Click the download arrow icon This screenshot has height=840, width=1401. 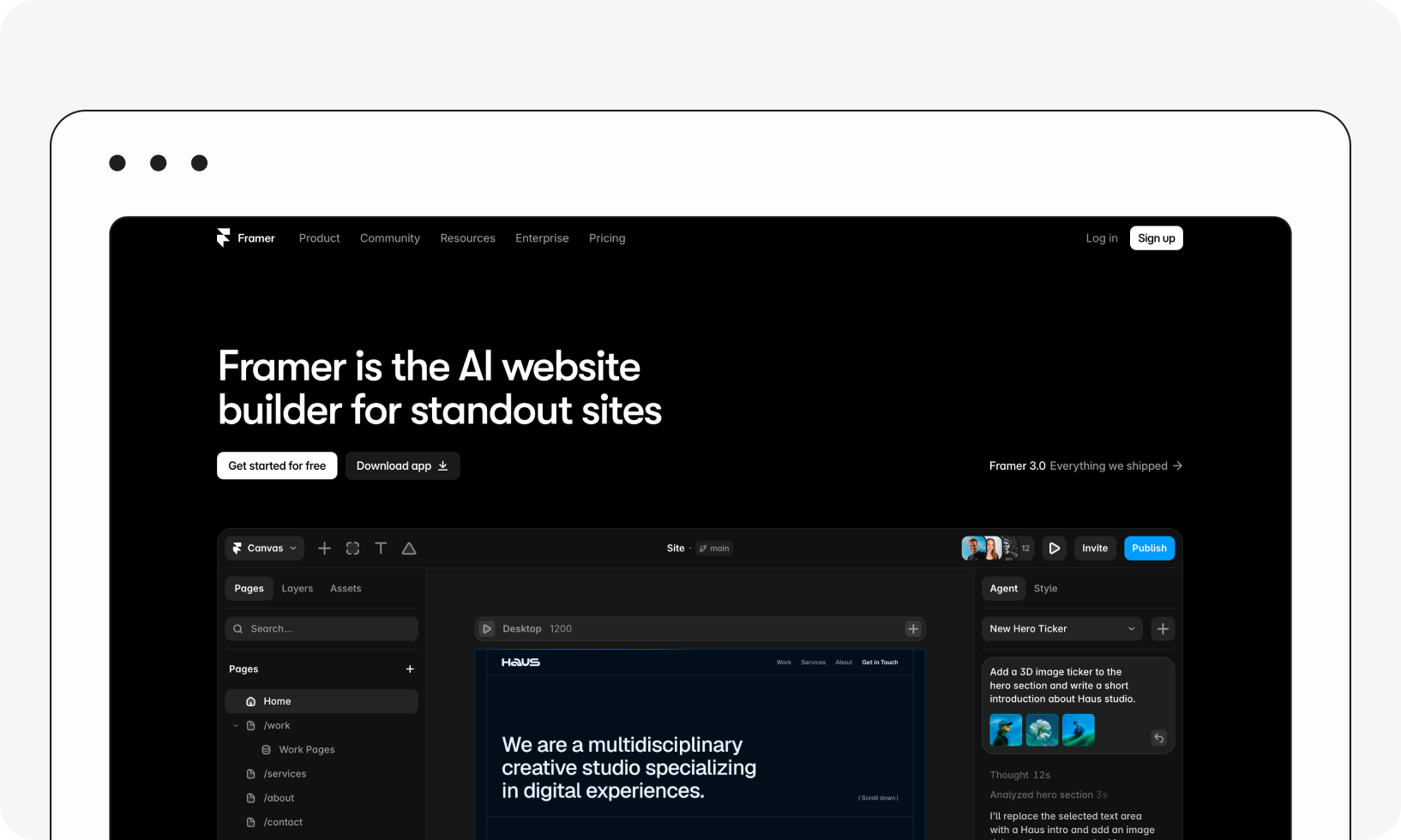(x=443, y=465)
